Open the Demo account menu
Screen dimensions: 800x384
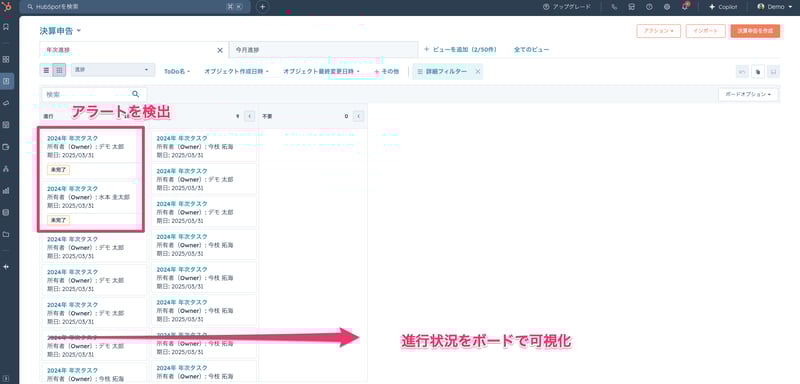(x=774, y=7)
